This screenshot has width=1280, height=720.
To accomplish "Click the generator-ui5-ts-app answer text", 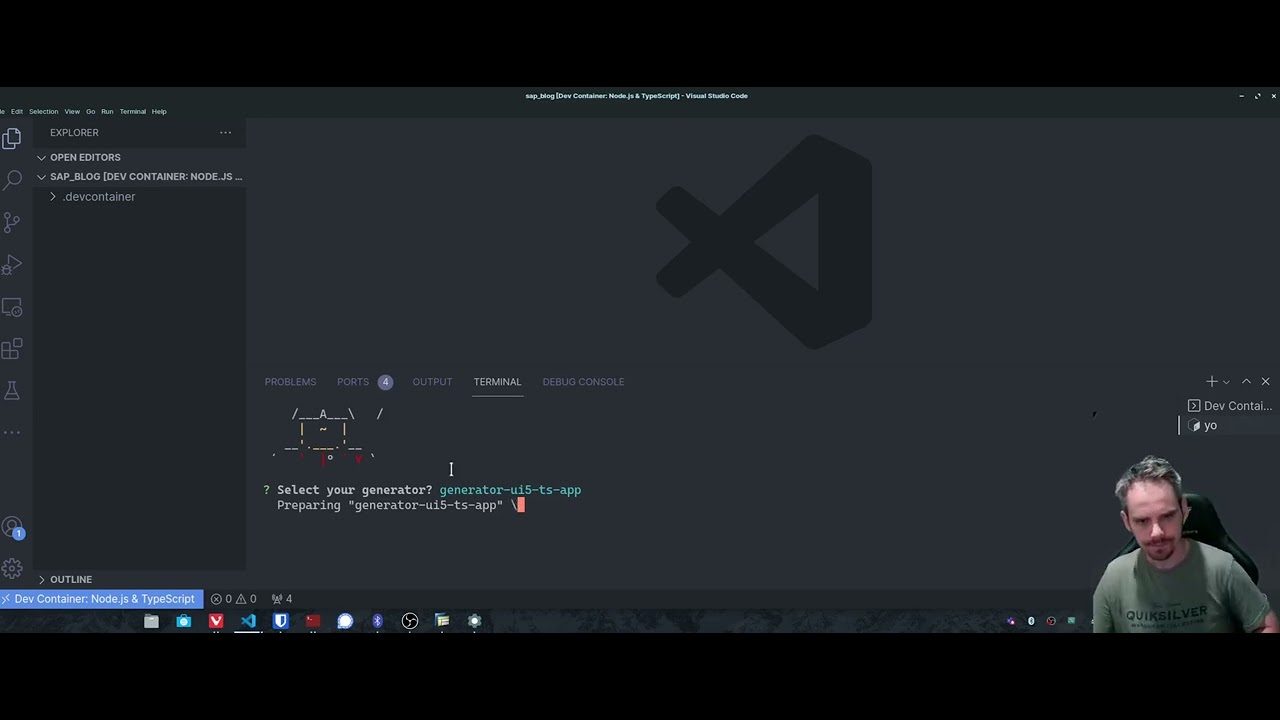I will coord(510,490).
